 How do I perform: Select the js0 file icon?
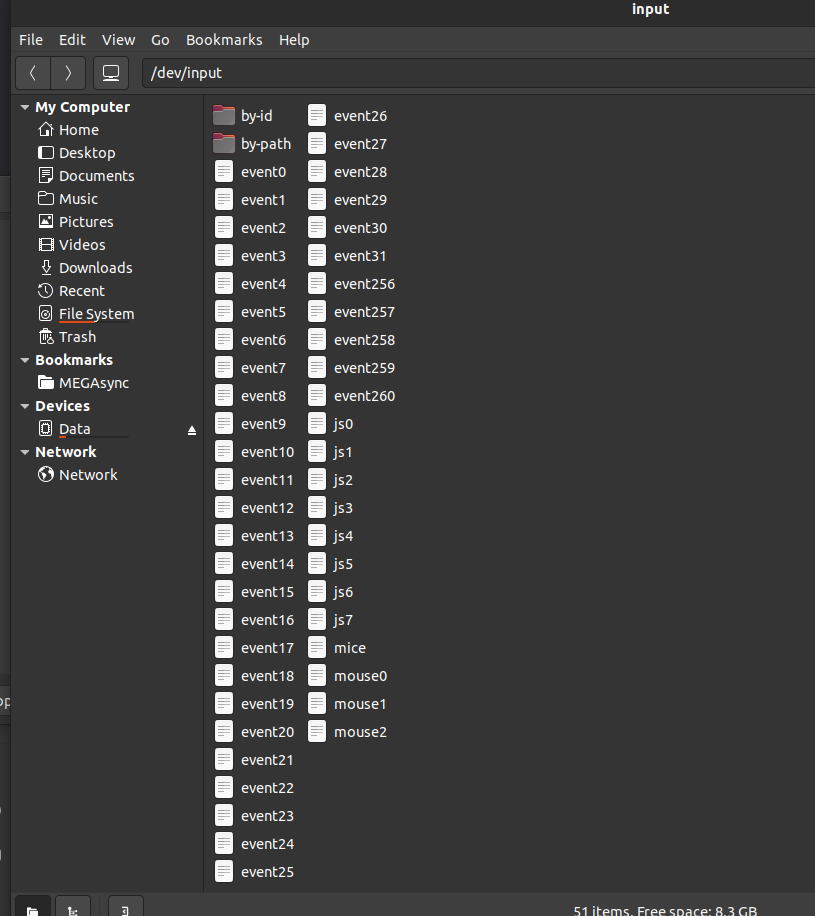click(317, 424)
